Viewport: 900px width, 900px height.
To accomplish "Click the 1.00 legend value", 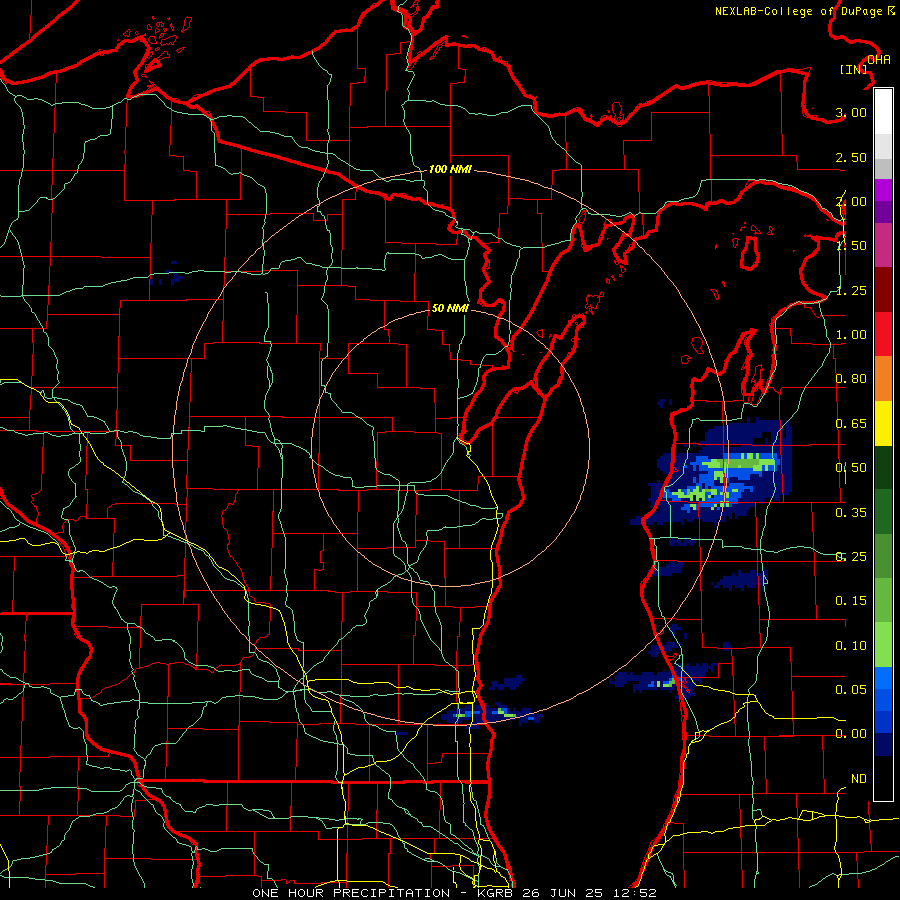I will (851, 335).
